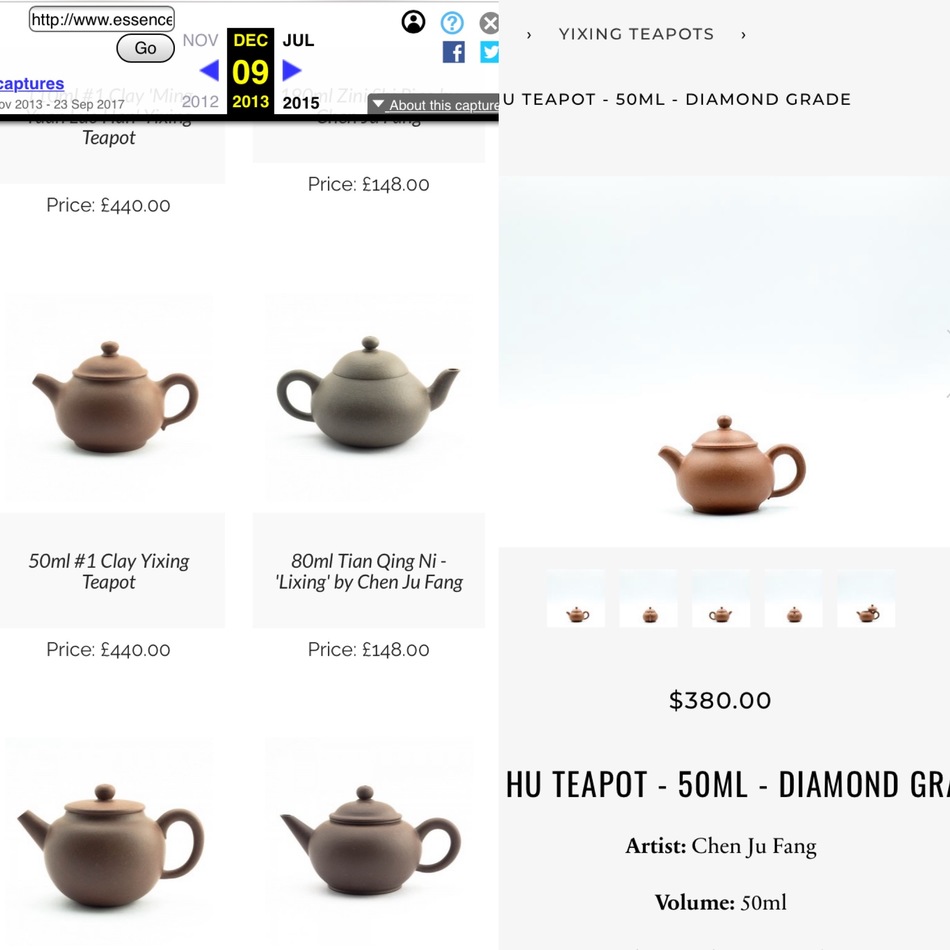Click the Wayback user account icon
Screen dimensions: 950x950
pos(413,22)
